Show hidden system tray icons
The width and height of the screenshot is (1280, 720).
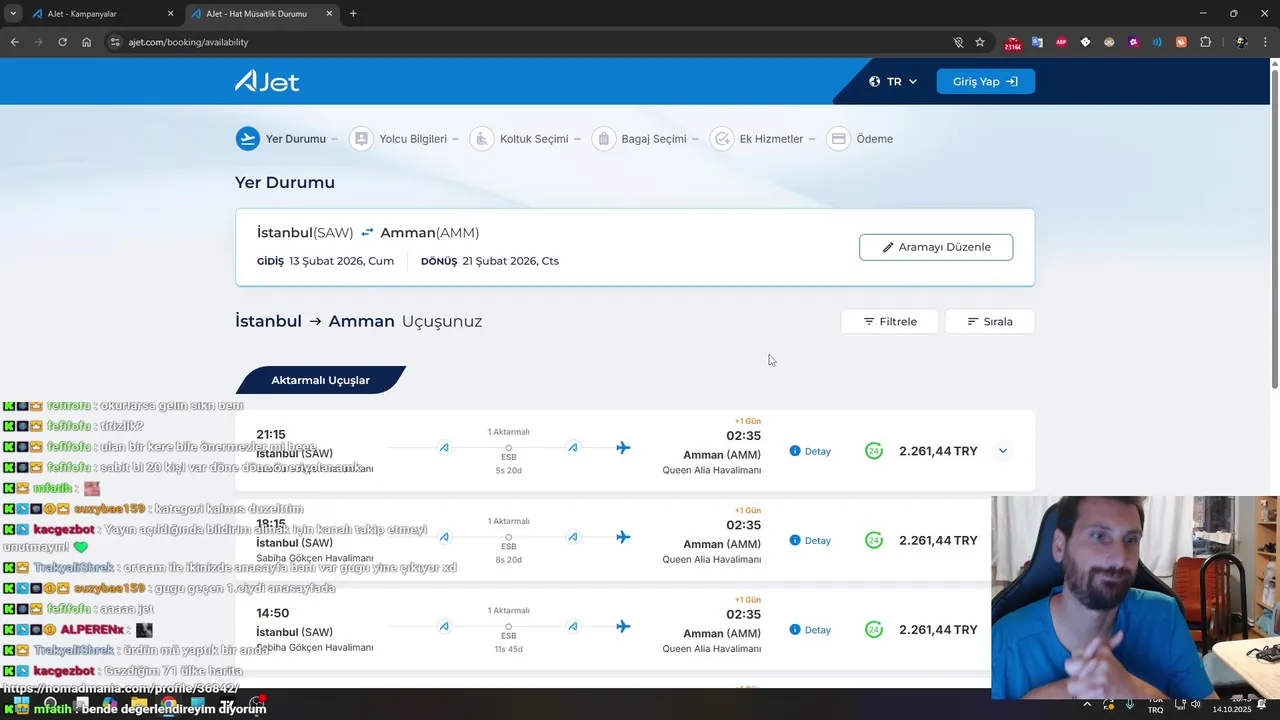[1087, 704]
